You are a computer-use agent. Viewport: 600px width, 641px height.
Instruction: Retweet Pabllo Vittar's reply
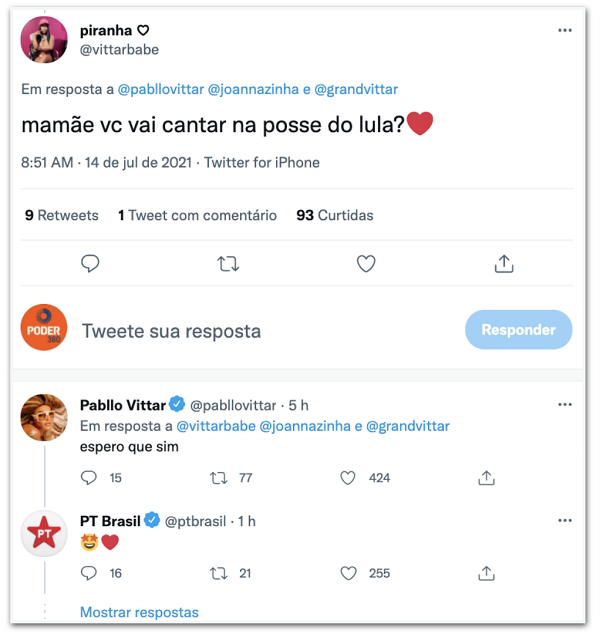(219, 478)
